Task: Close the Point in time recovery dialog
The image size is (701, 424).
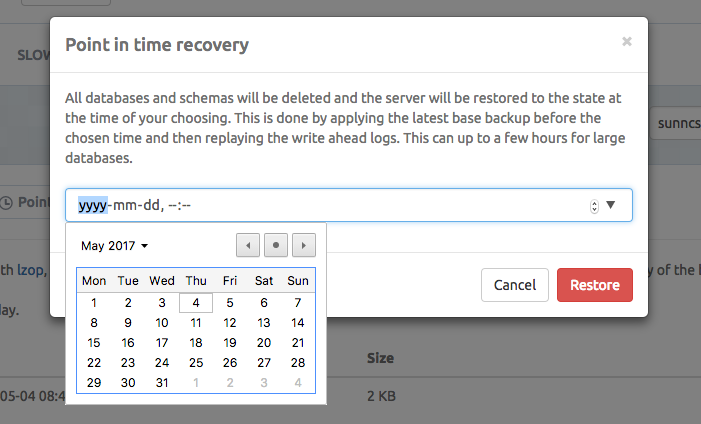Action: coord(626,42)
